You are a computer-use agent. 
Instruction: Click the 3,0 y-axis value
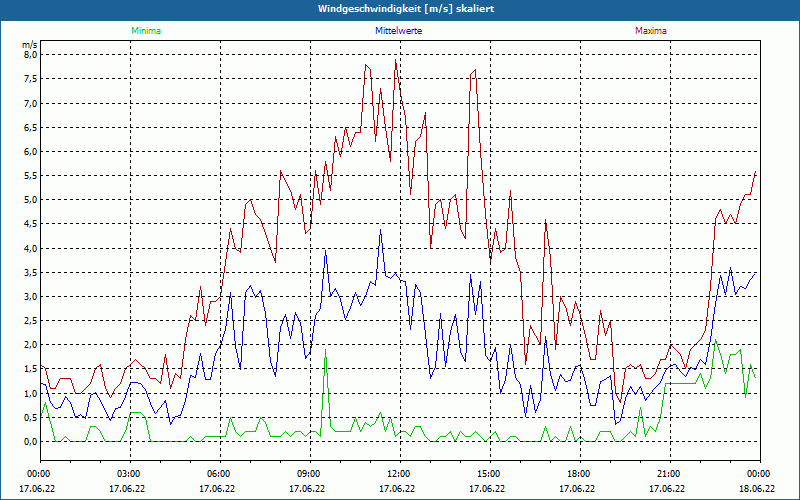click(x=30, y=297)
